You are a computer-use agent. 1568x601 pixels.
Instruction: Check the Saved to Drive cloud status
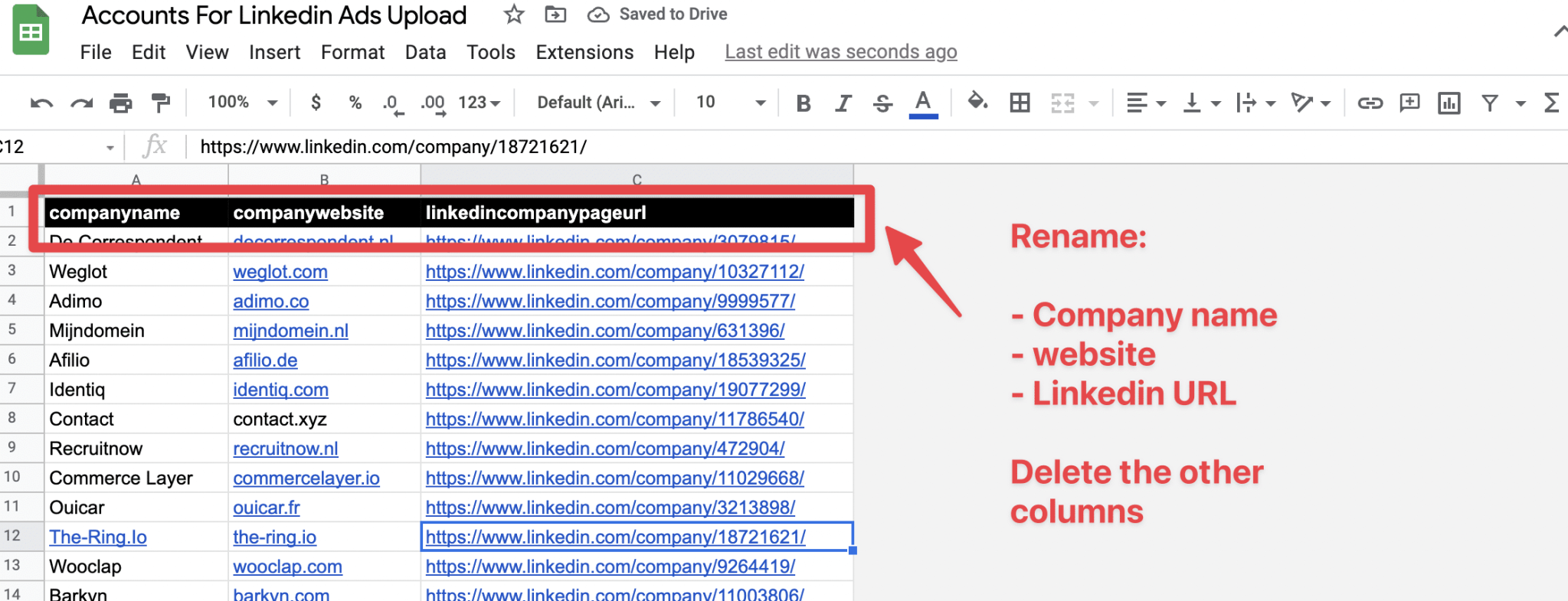[x=658, y=15]
